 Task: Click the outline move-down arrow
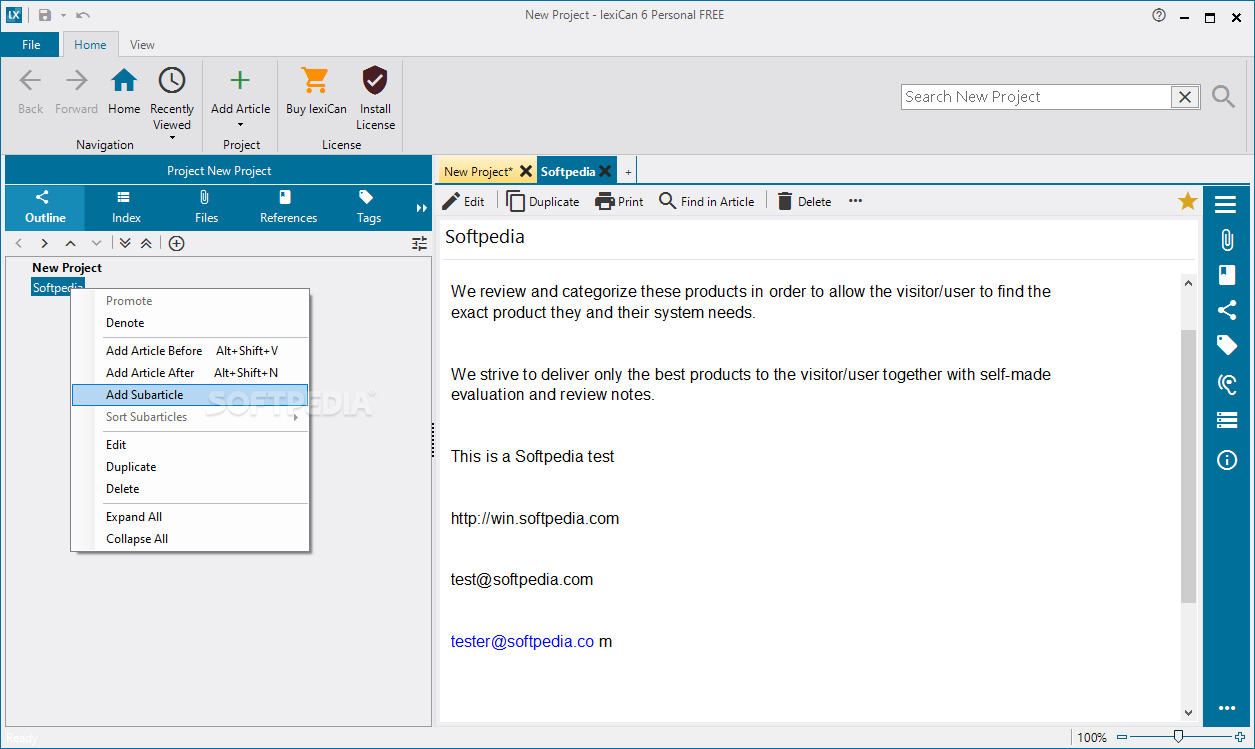[x=96, y=244]
